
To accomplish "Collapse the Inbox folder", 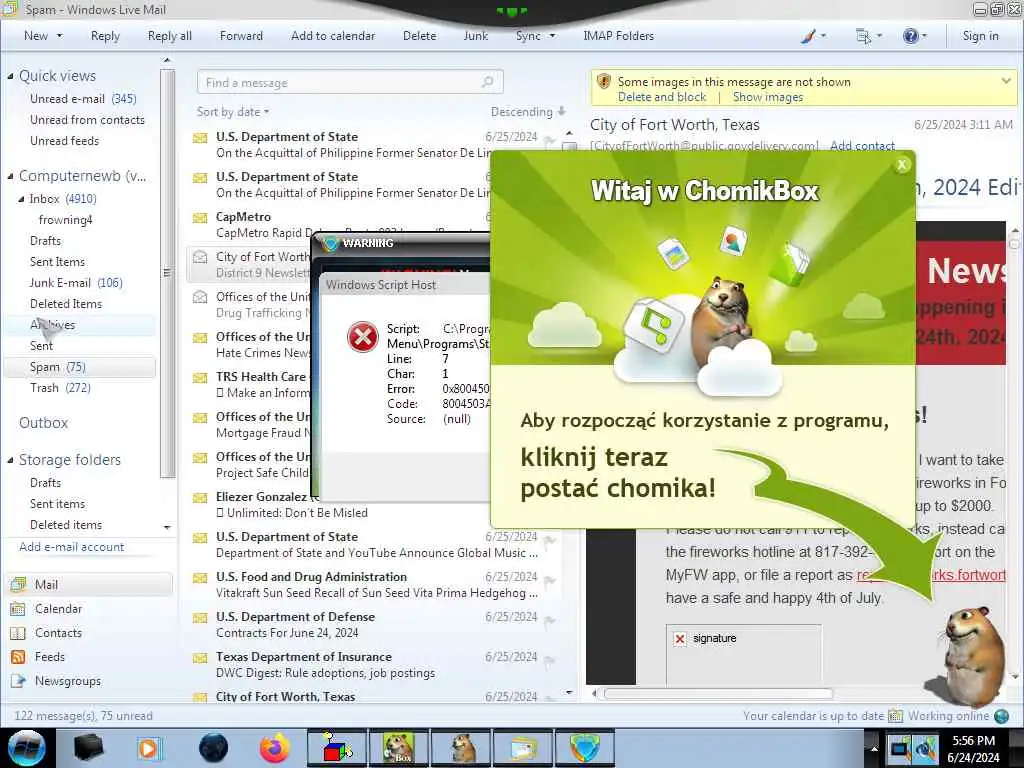I will click(21, 199).
